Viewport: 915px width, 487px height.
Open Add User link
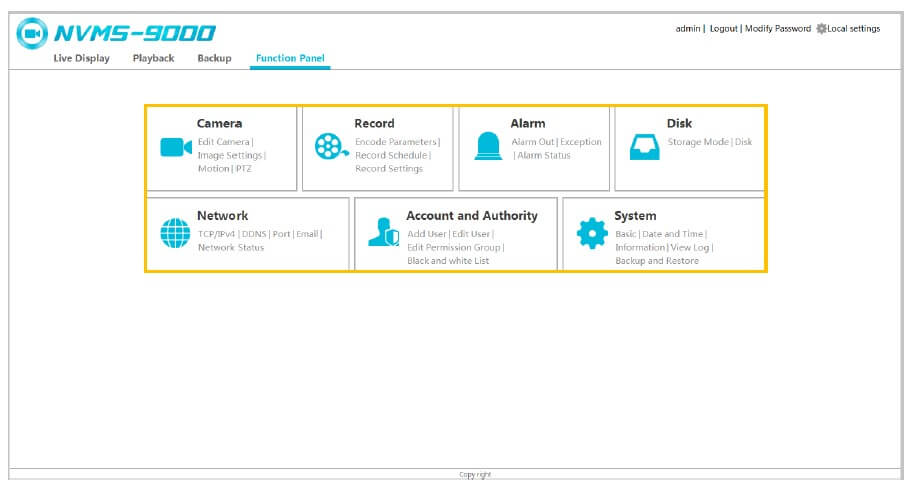tap(427, 234)
